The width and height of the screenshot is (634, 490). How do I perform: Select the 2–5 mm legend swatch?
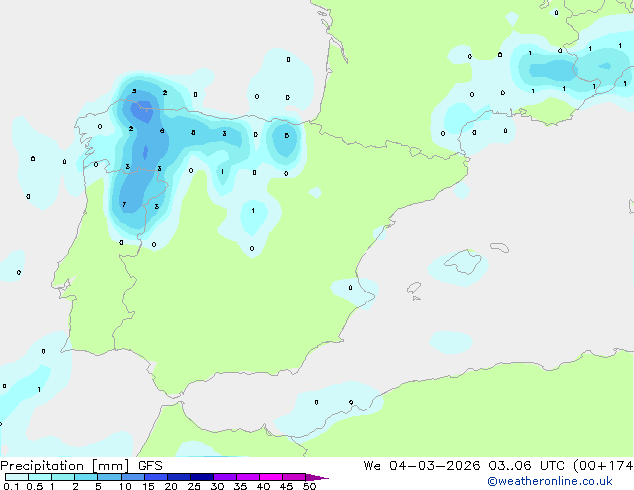coord(86,477)
